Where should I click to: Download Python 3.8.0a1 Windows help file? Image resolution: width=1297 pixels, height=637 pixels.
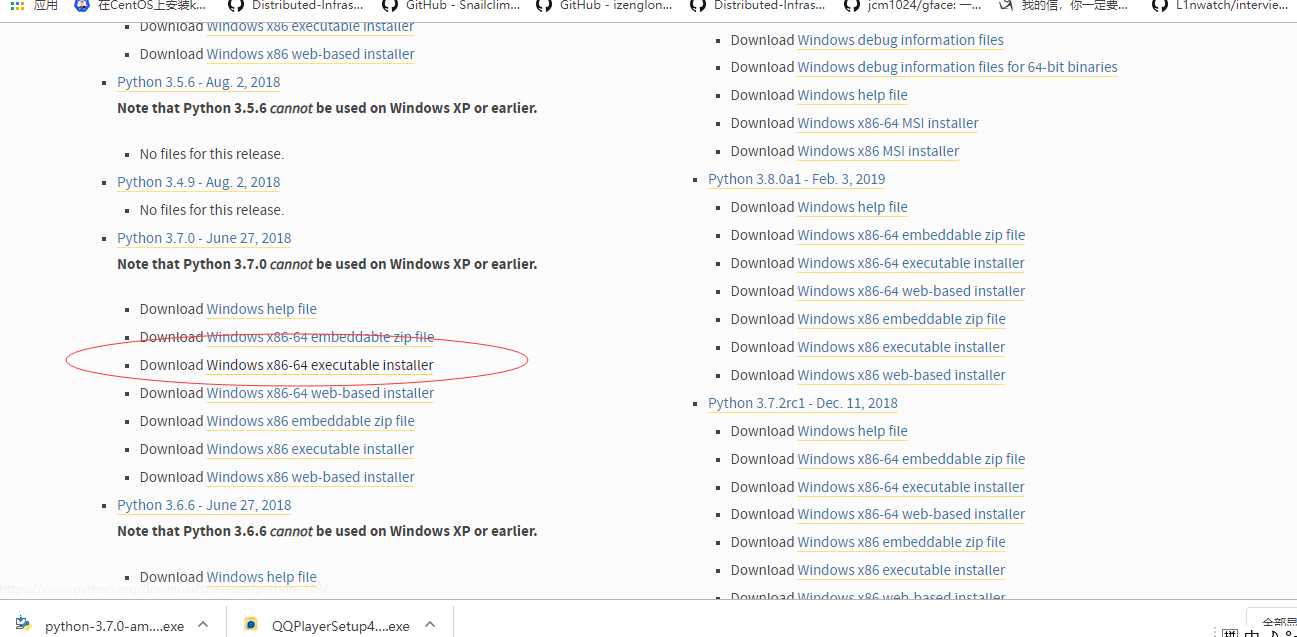coord(853,207)
